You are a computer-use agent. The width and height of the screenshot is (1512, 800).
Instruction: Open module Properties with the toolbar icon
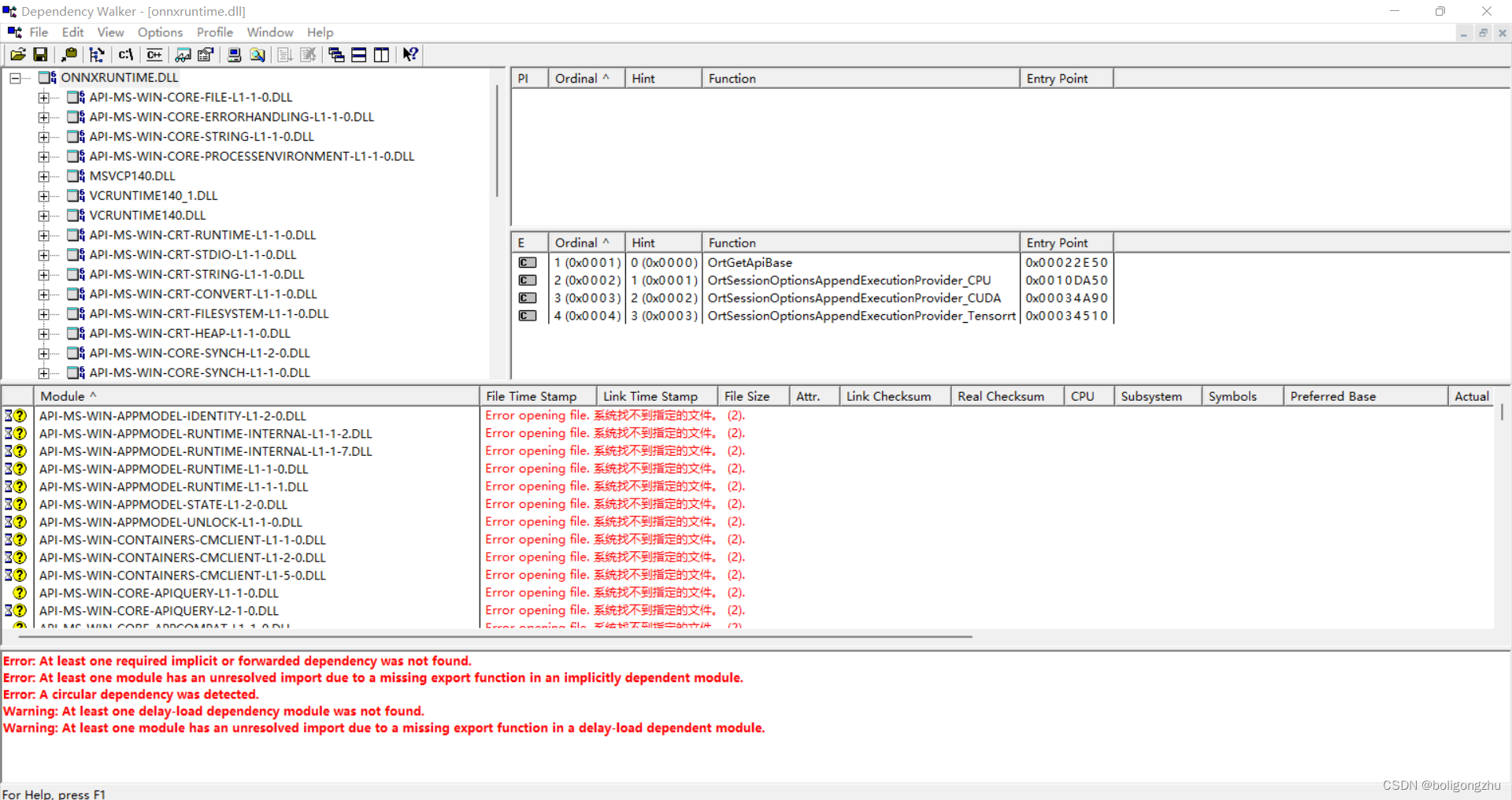(205, 54)
